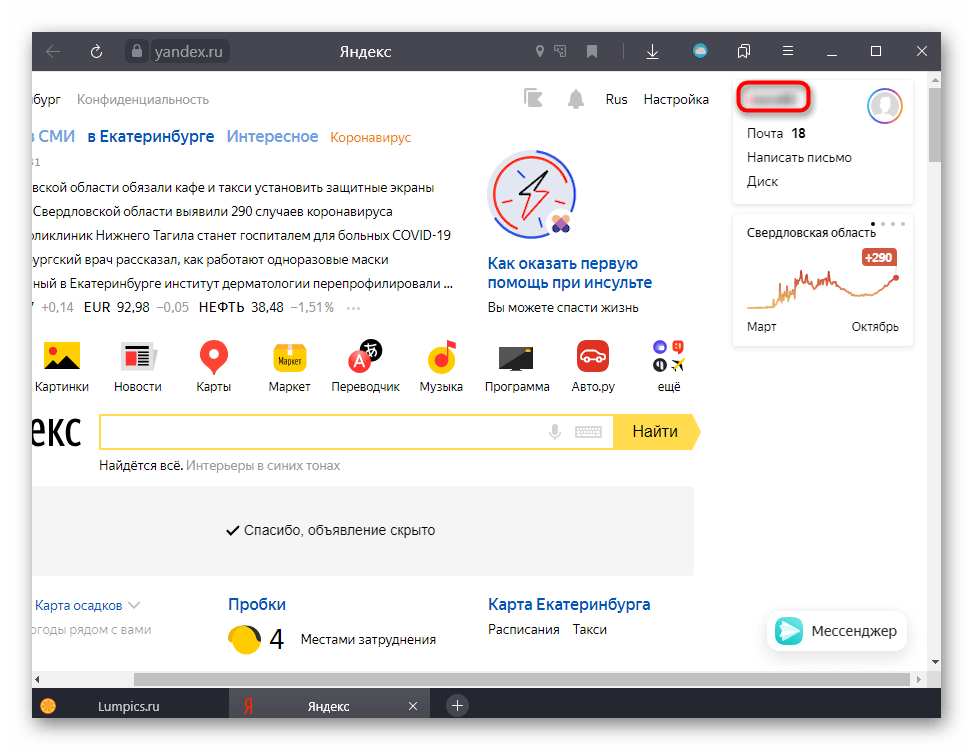Screen dimensions: 973x750
Task: Open the browser hamburger menu
Action: point(788,51)
